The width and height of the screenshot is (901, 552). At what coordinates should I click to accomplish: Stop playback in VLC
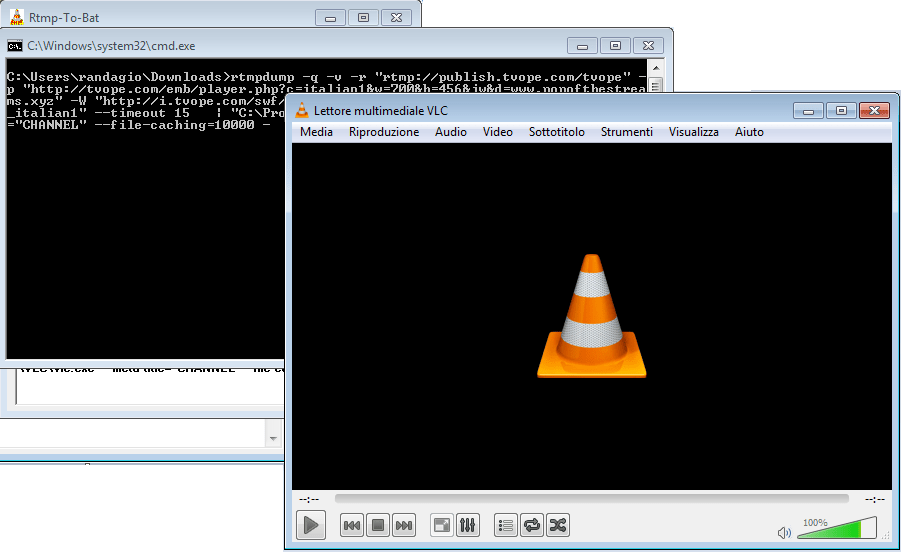tap(378, 525)
